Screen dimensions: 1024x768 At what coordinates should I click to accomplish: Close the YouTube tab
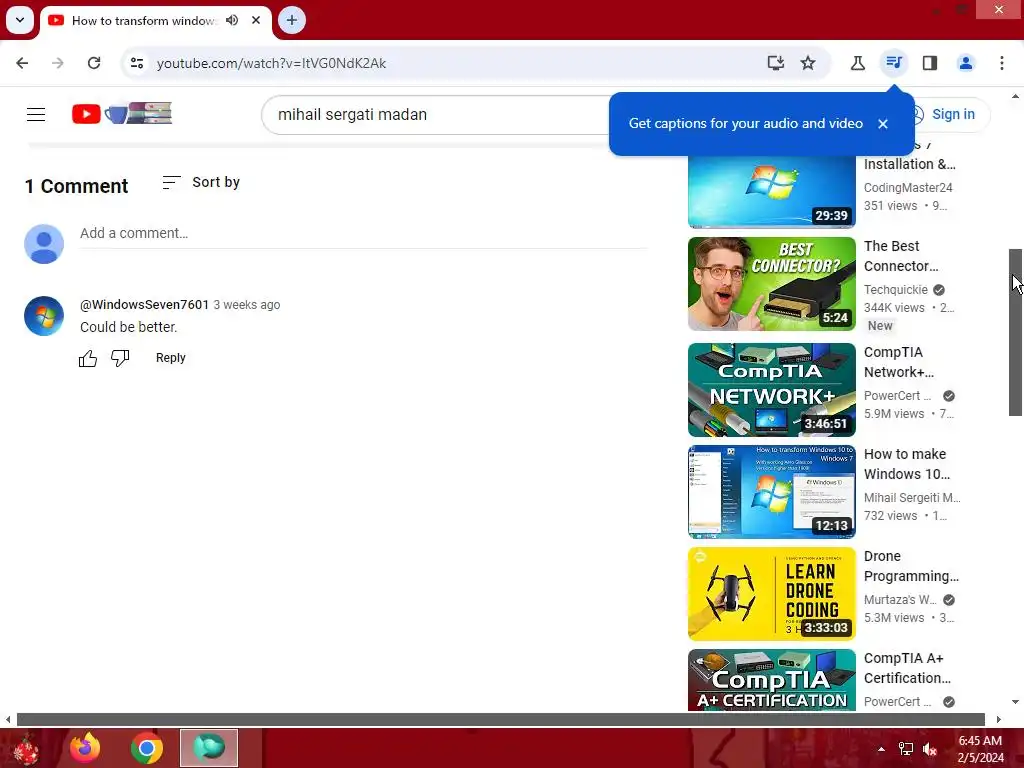(x=256, y=20)
